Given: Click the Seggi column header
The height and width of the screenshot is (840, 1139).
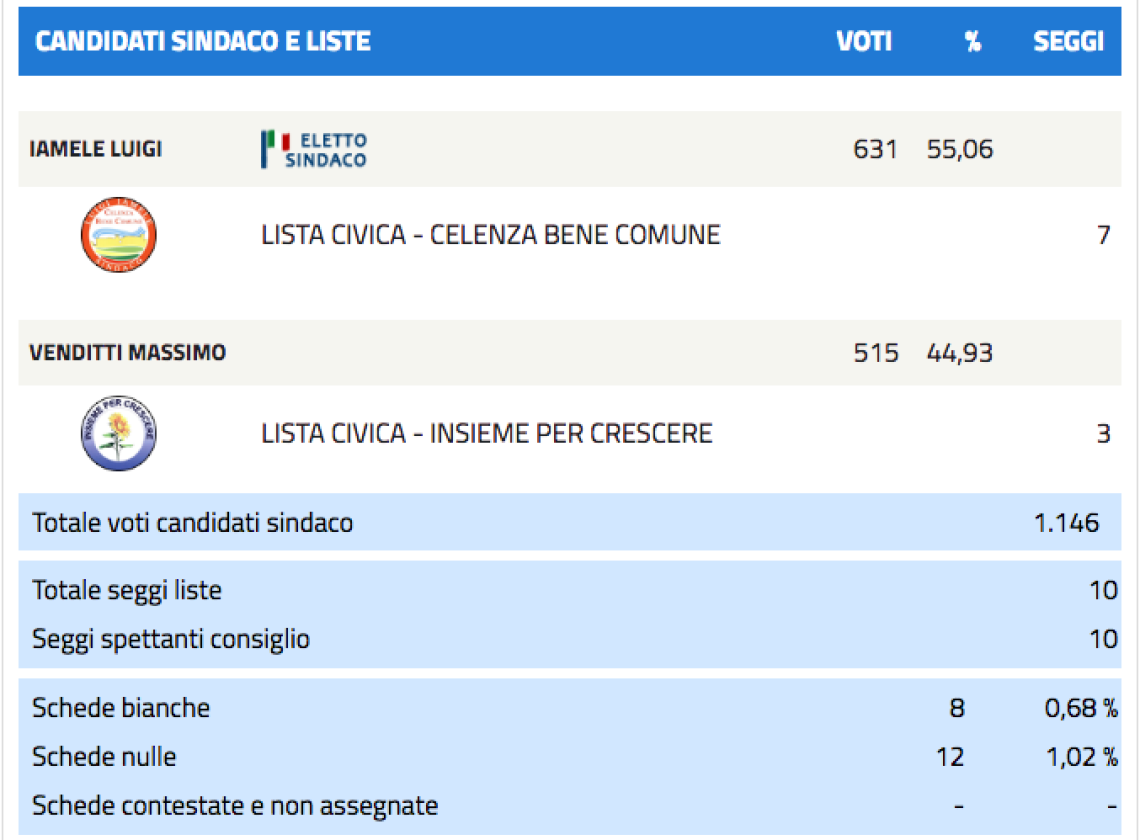Looking at the screenshot, I should [1069, 41].
